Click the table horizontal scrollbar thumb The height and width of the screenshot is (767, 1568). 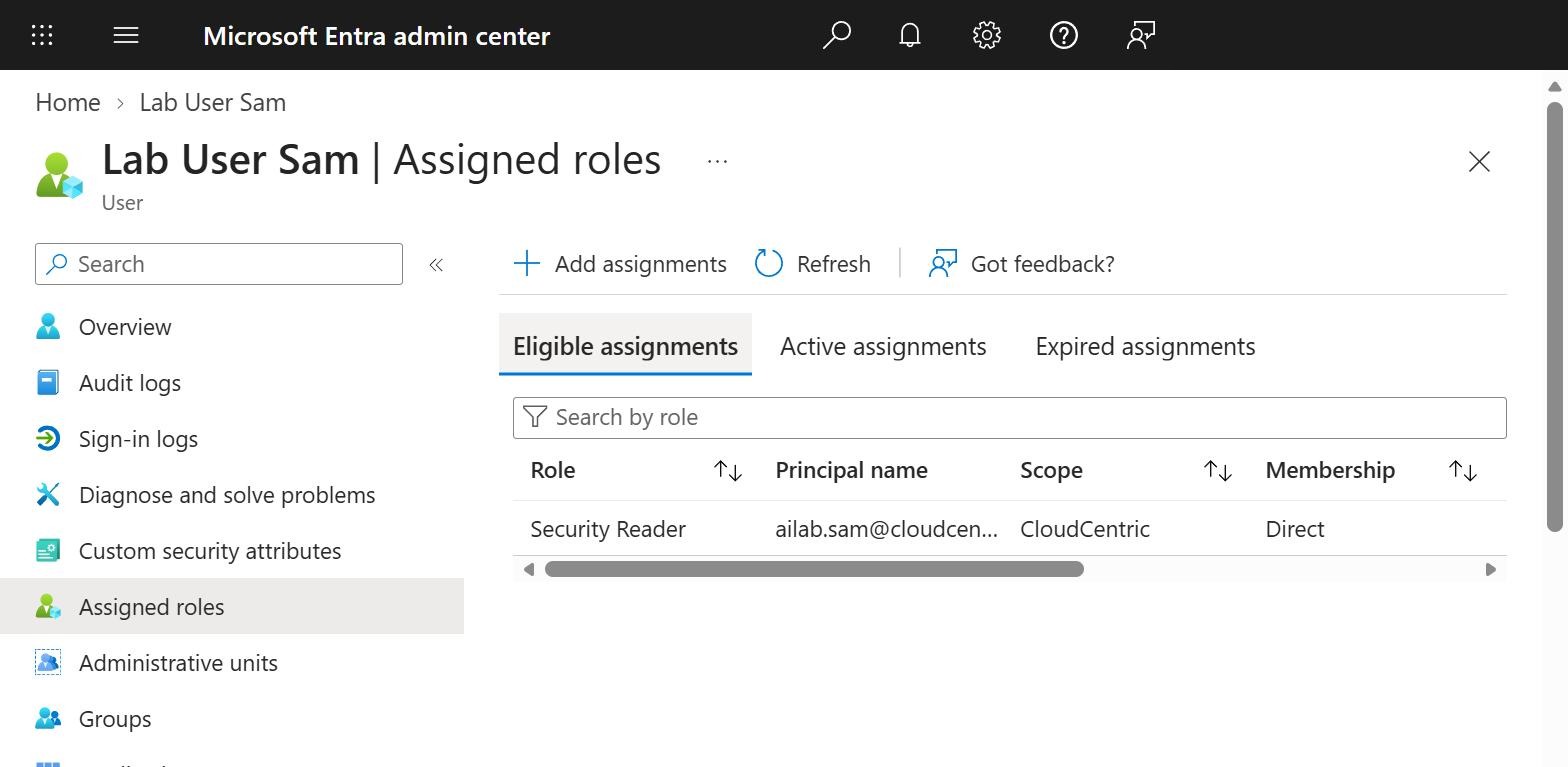[x=814, y=569]
